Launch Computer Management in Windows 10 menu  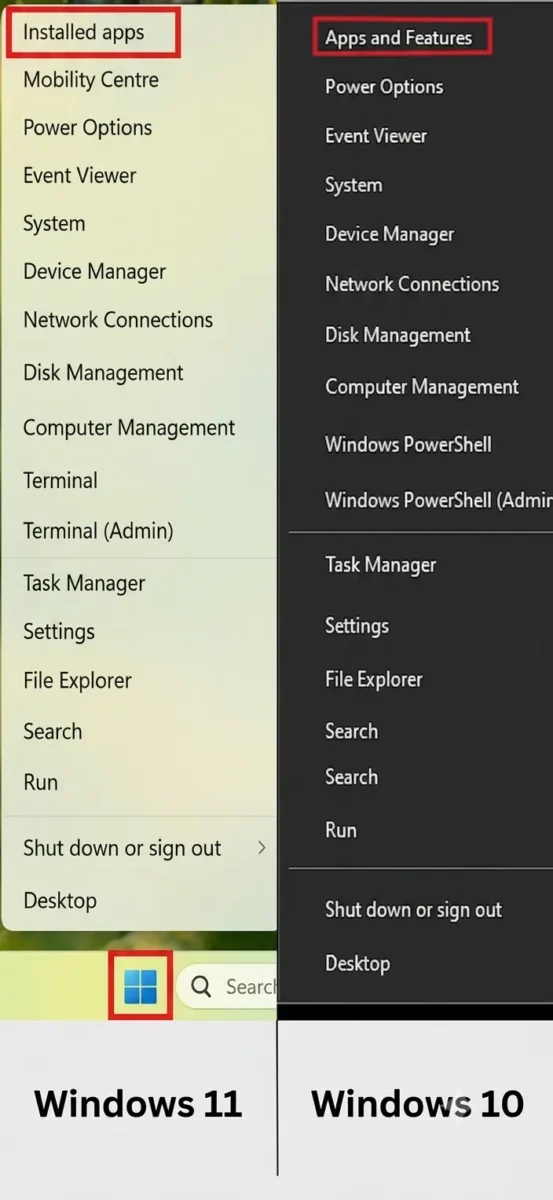click(422, 387)
